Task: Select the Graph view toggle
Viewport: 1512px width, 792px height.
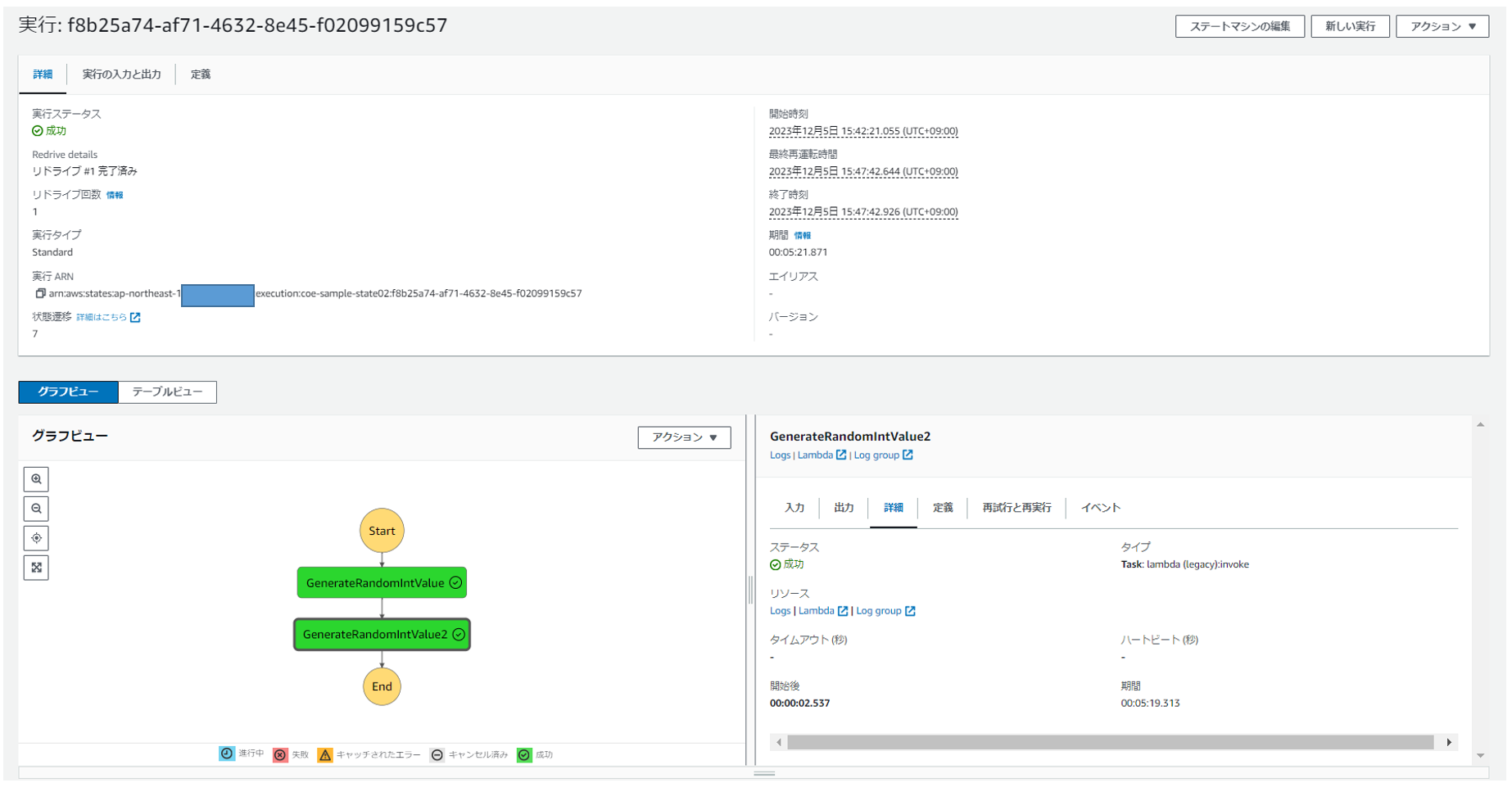Action: click(x=68, y=392)
